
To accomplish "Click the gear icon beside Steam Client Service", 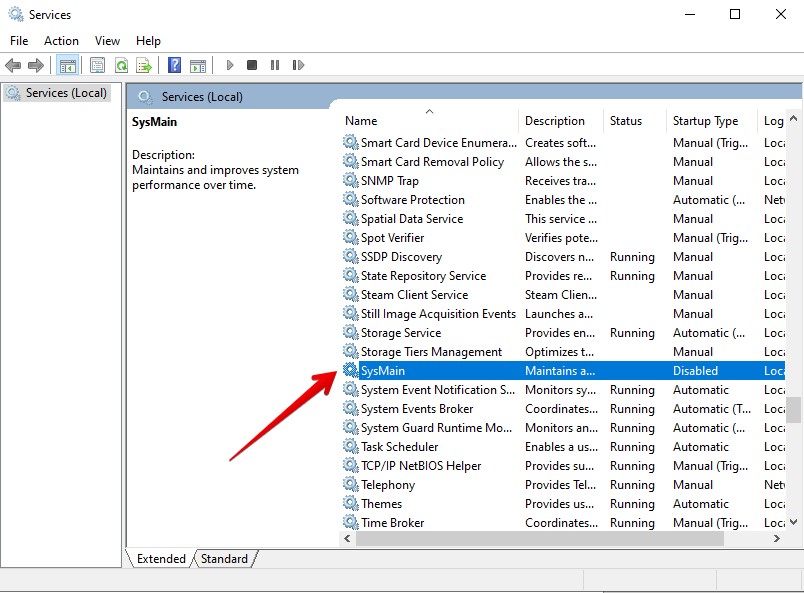I will pos(351,294).
